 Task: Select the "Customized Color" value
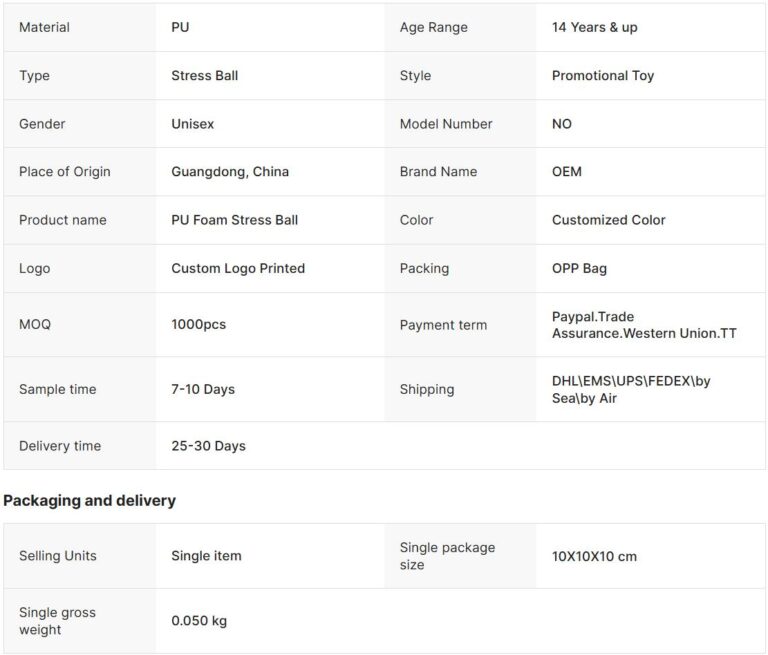pos(608,220)
